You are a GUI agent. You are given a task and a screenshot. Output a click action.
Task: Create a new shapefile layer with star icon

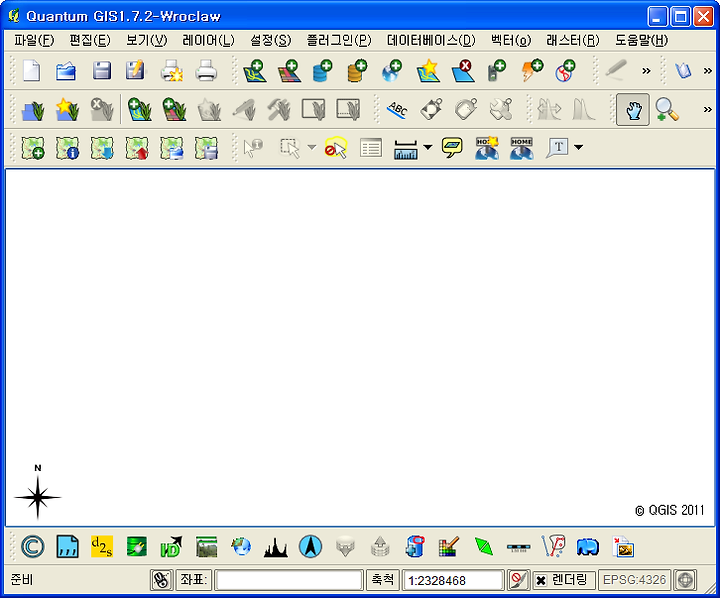point(428,71)
